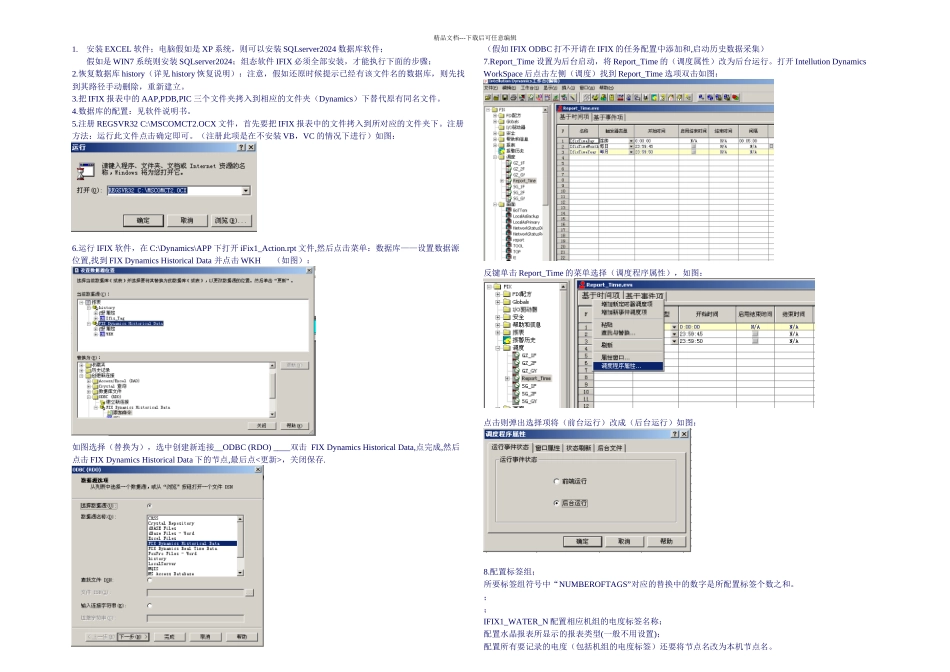Select the history node in the database tree

click(107, 308)
